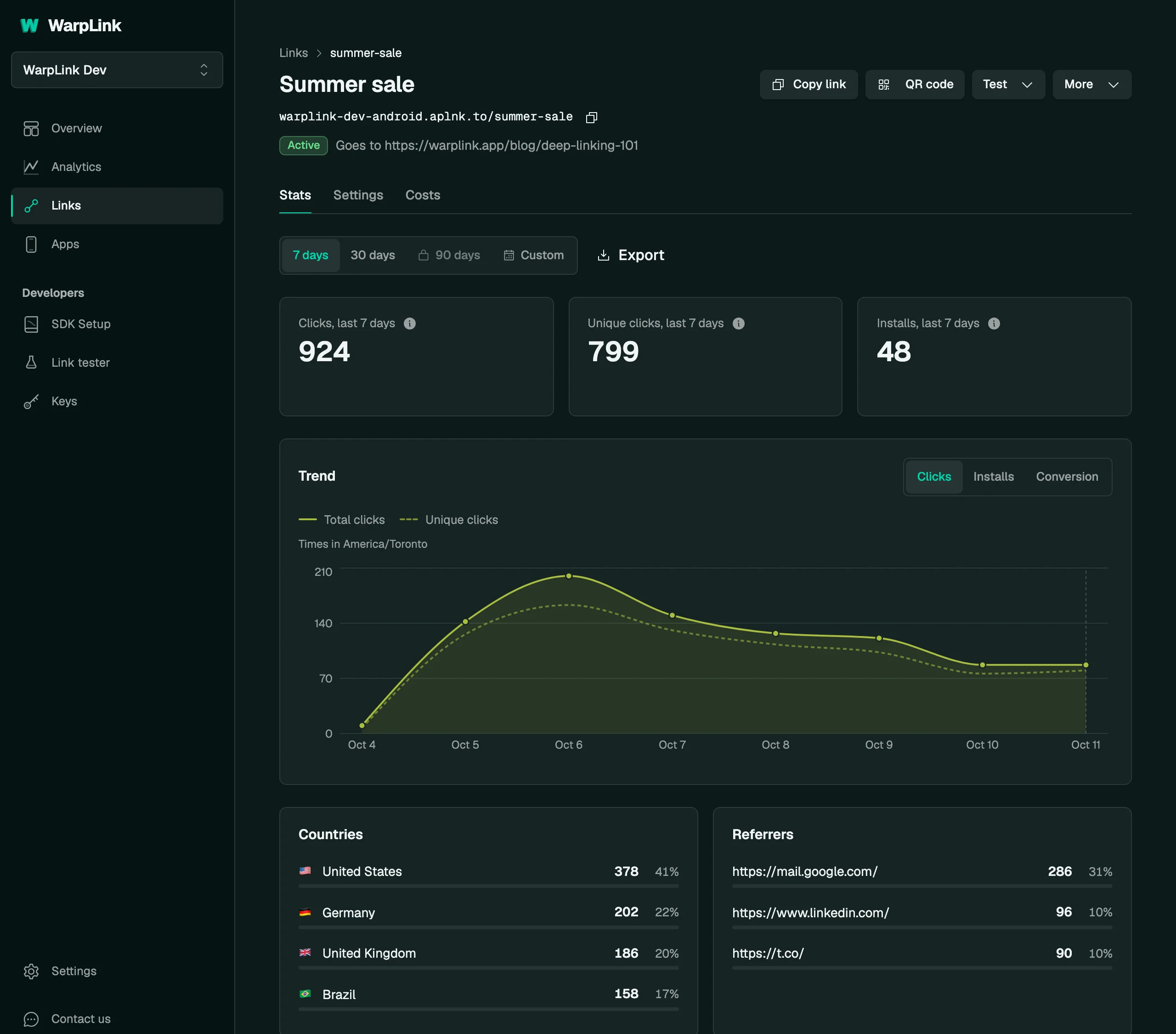Show the Conversion trend chart

pos(1067,477)
